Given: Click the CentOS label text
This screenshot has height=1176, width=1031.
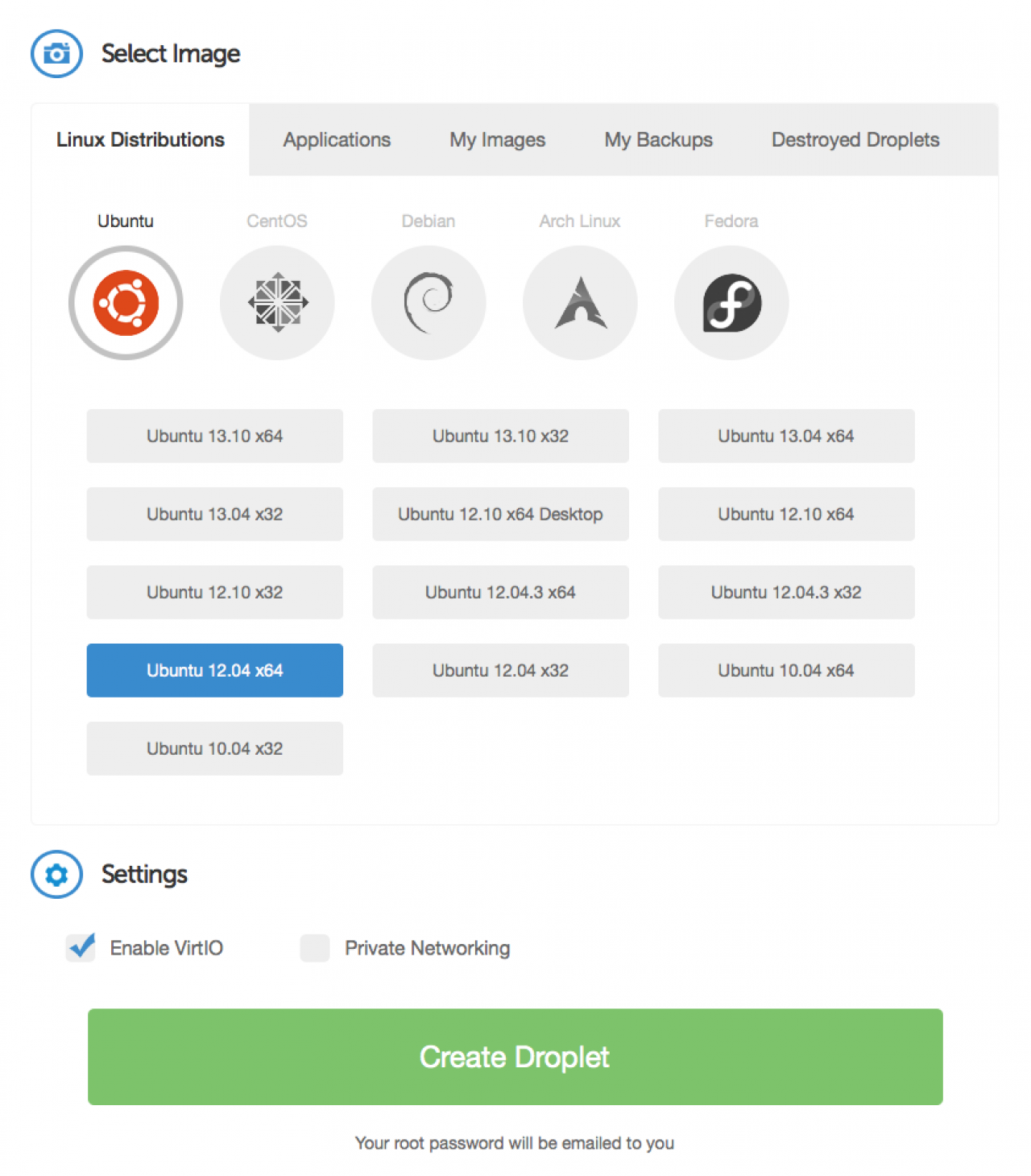Looking at the screenshot, I should coord(277,221).
